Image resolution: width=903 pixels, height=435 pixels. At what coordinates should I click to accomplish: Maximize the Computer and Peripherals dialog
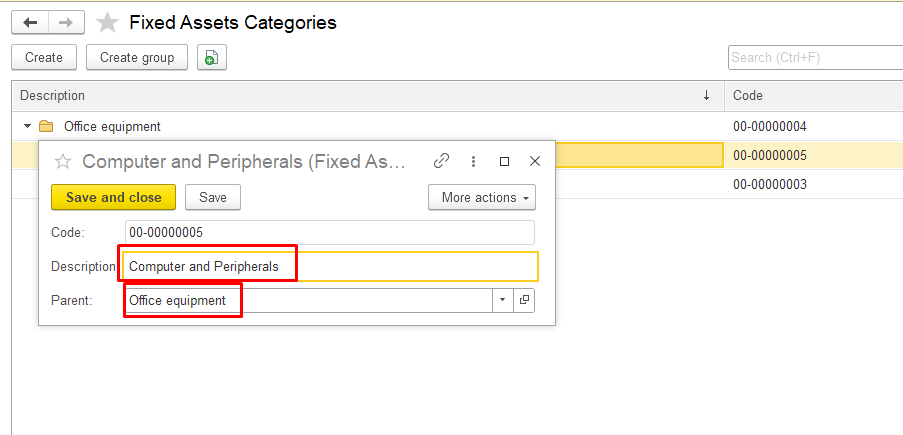point(504,161)
